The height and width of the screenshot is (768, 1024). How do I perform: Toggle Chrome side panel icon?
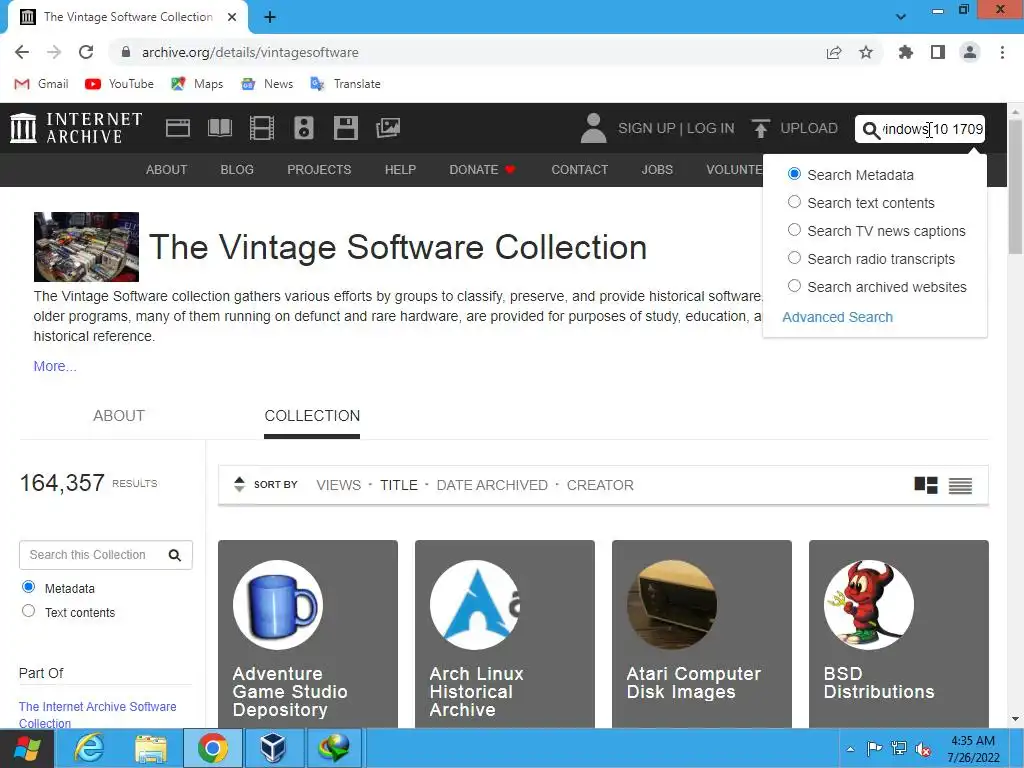pyautogui.click(x=938, y=52)
